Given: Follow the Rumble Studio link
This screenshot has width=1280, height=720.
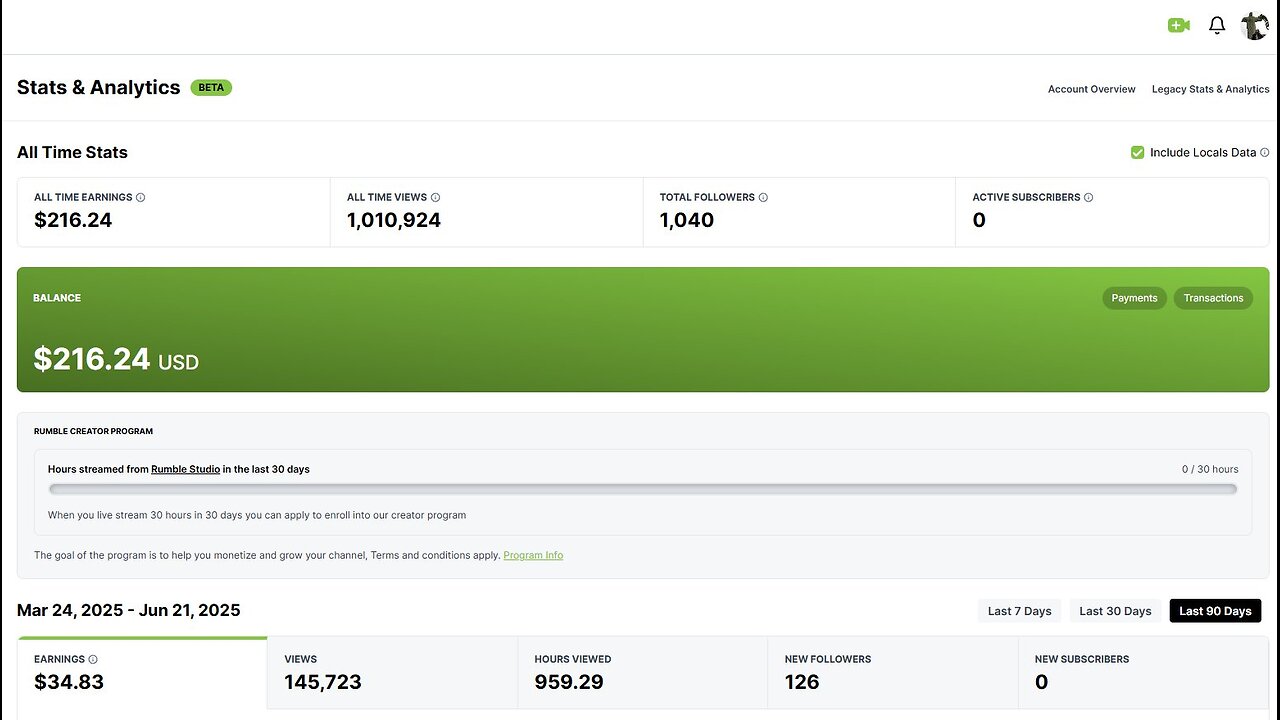Looking at the screenshot, I should [x=185, y=469].
